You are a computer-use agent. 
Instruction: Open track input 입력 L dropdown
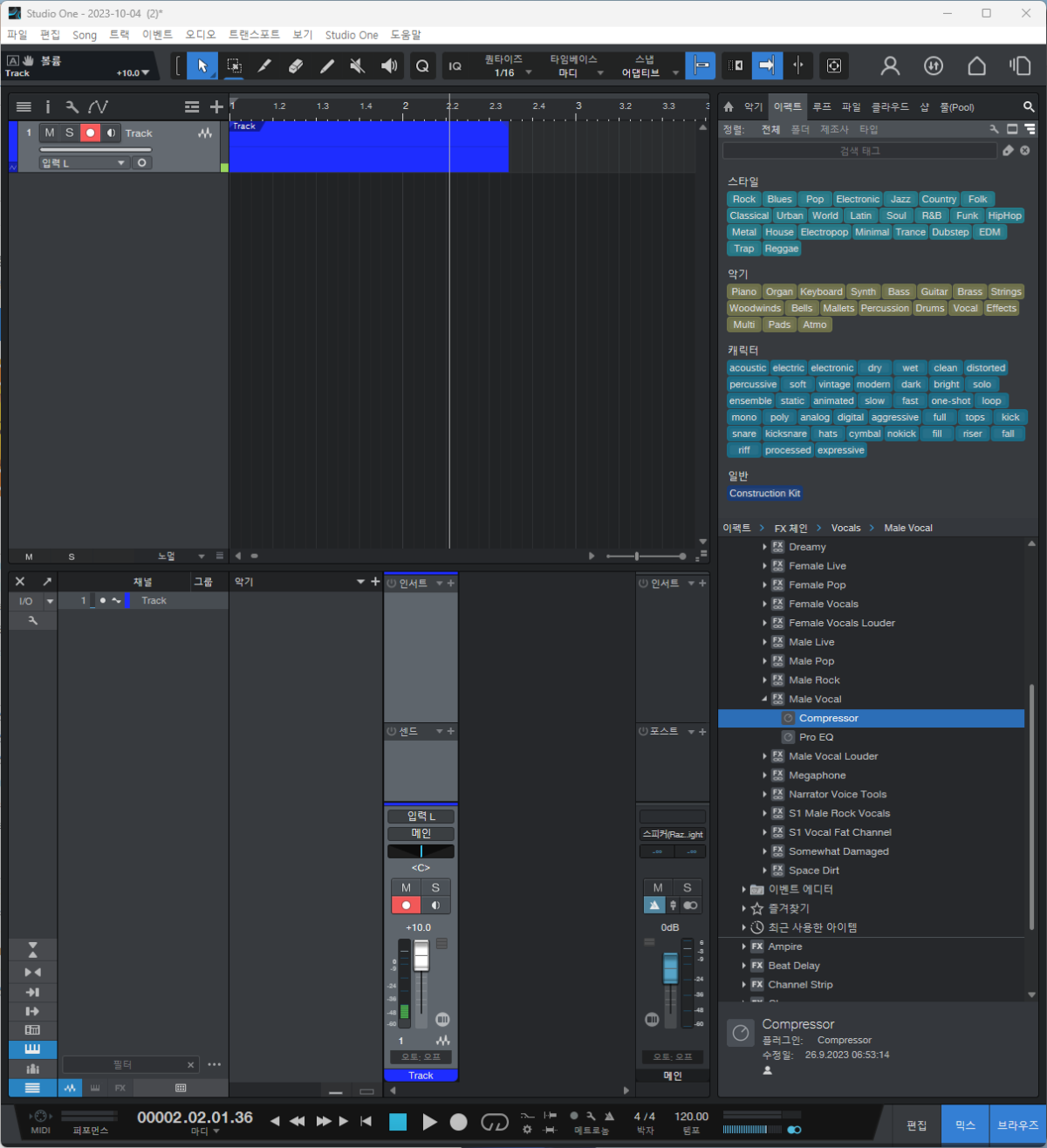[x=84, y=163]
